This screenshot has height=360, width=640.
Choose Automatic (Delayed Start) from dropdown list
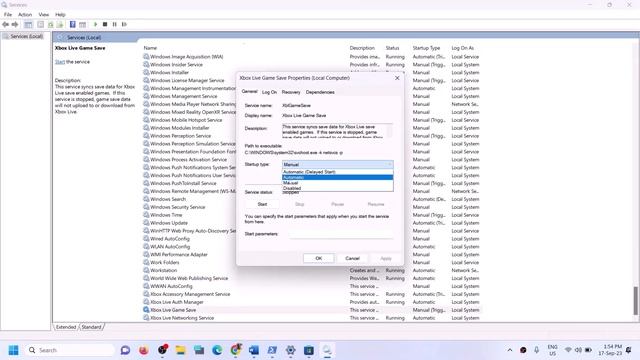[338, 172]
